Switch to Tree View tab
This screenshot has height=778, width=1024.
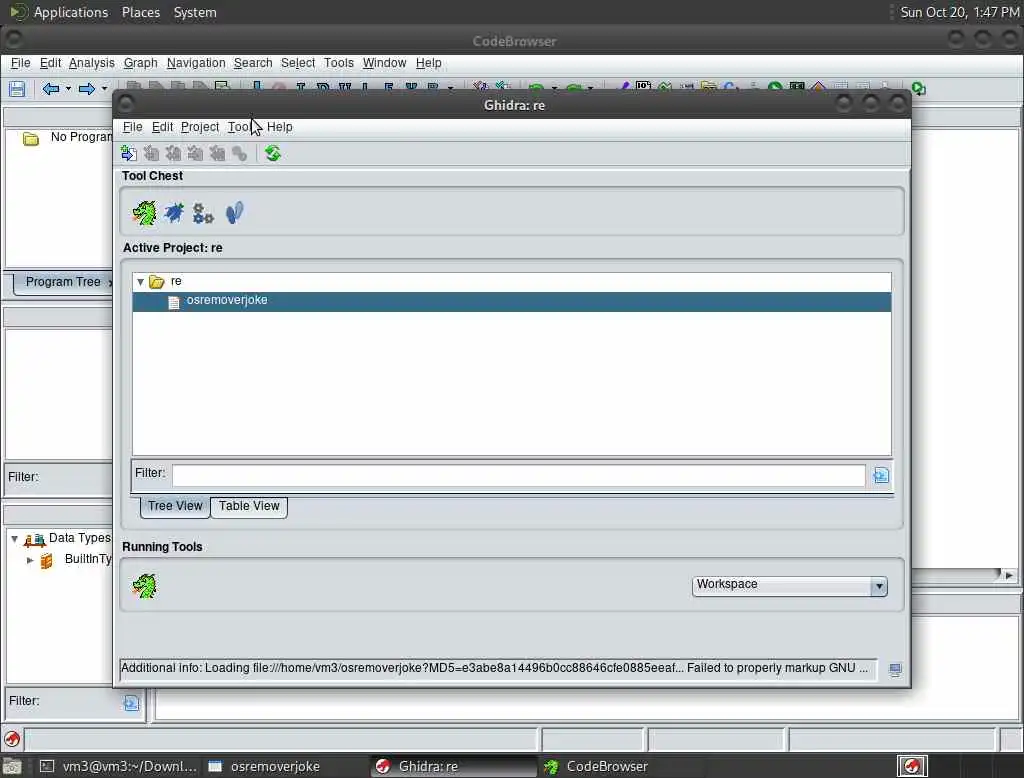pyautogui.click(x=175, y=506)
